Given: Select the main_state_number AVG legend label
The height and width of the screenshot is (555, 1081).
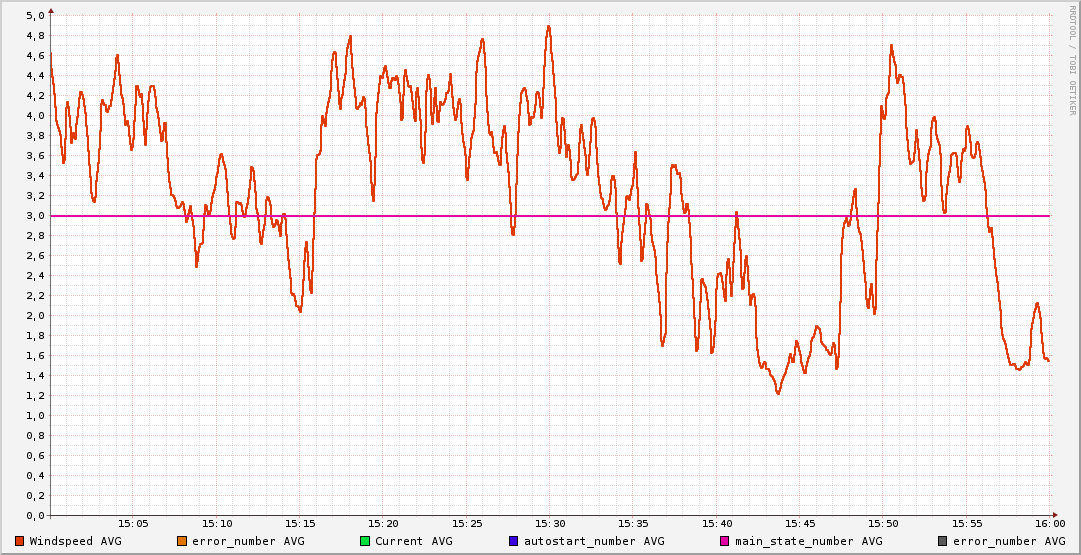Looking at the screenshot, I should coord(808,541).
